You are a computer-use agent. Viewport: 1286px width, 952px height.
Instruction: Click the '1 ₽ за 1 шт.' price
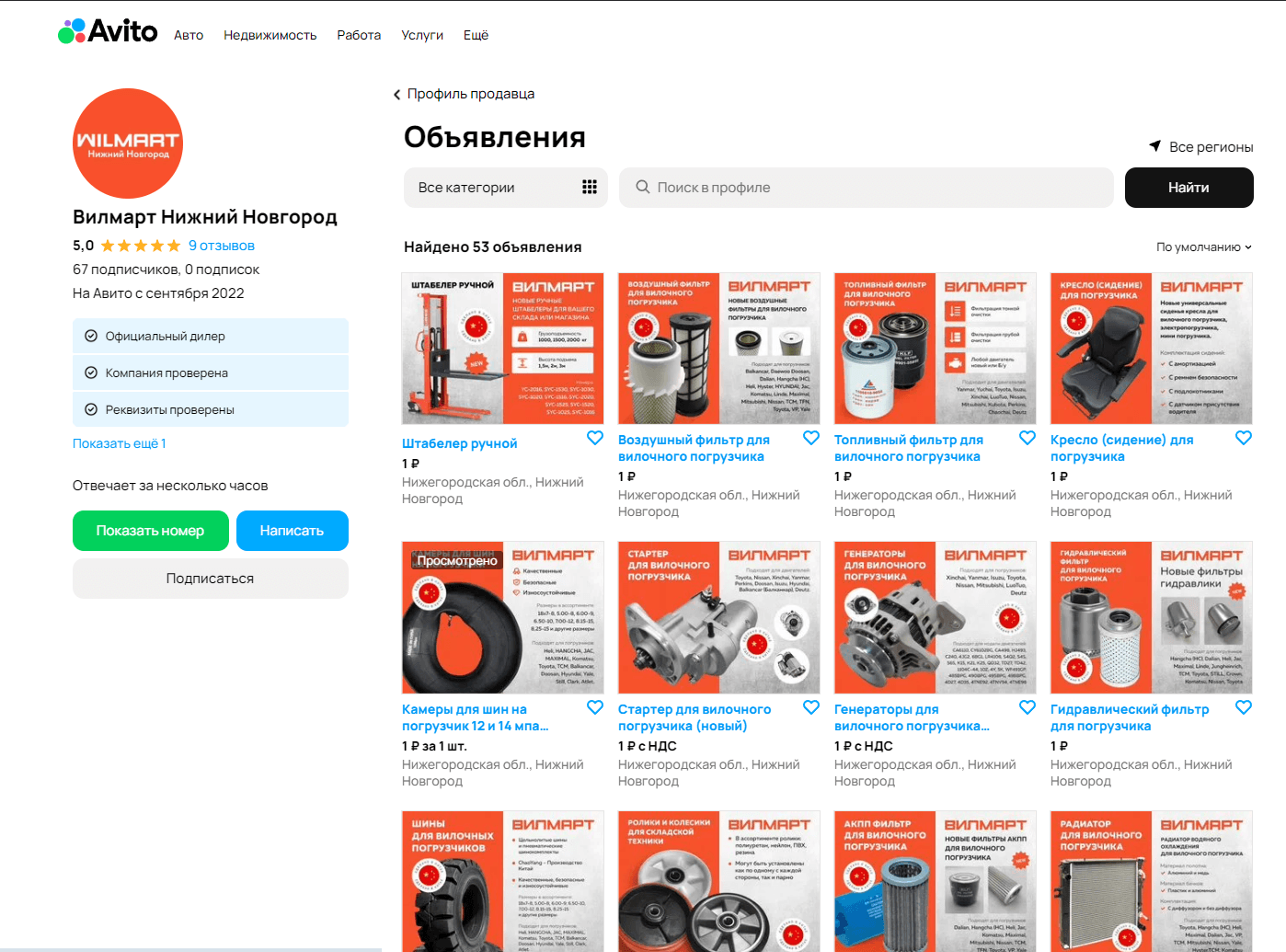coord(434,746)
